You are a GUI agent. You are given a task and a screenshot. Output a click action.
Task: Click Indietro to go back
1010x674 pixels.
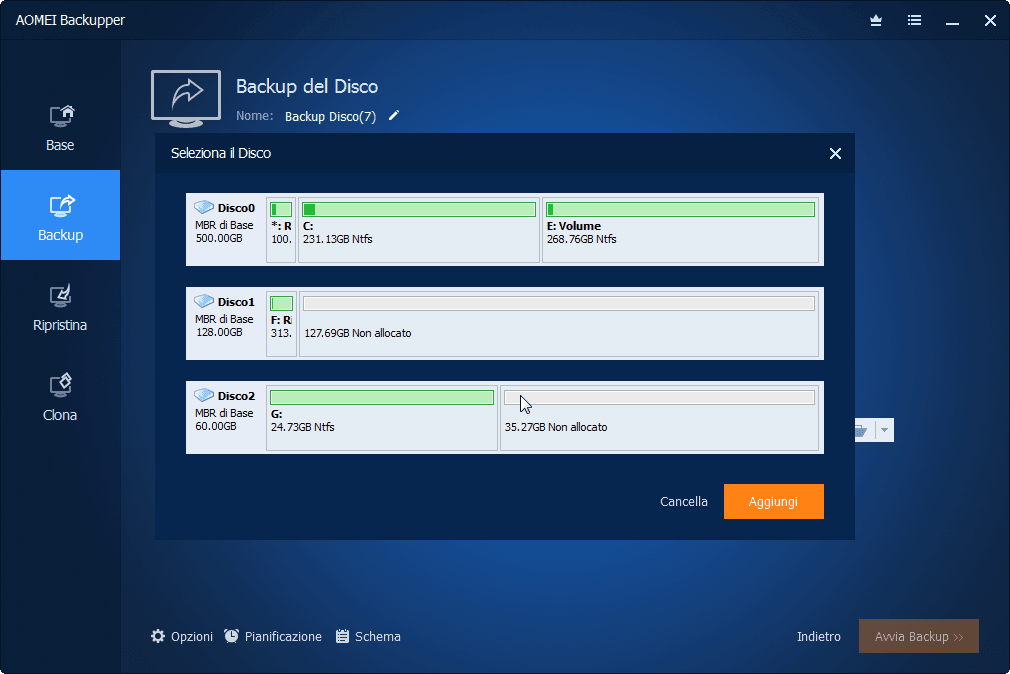click(x=819, y=637)
